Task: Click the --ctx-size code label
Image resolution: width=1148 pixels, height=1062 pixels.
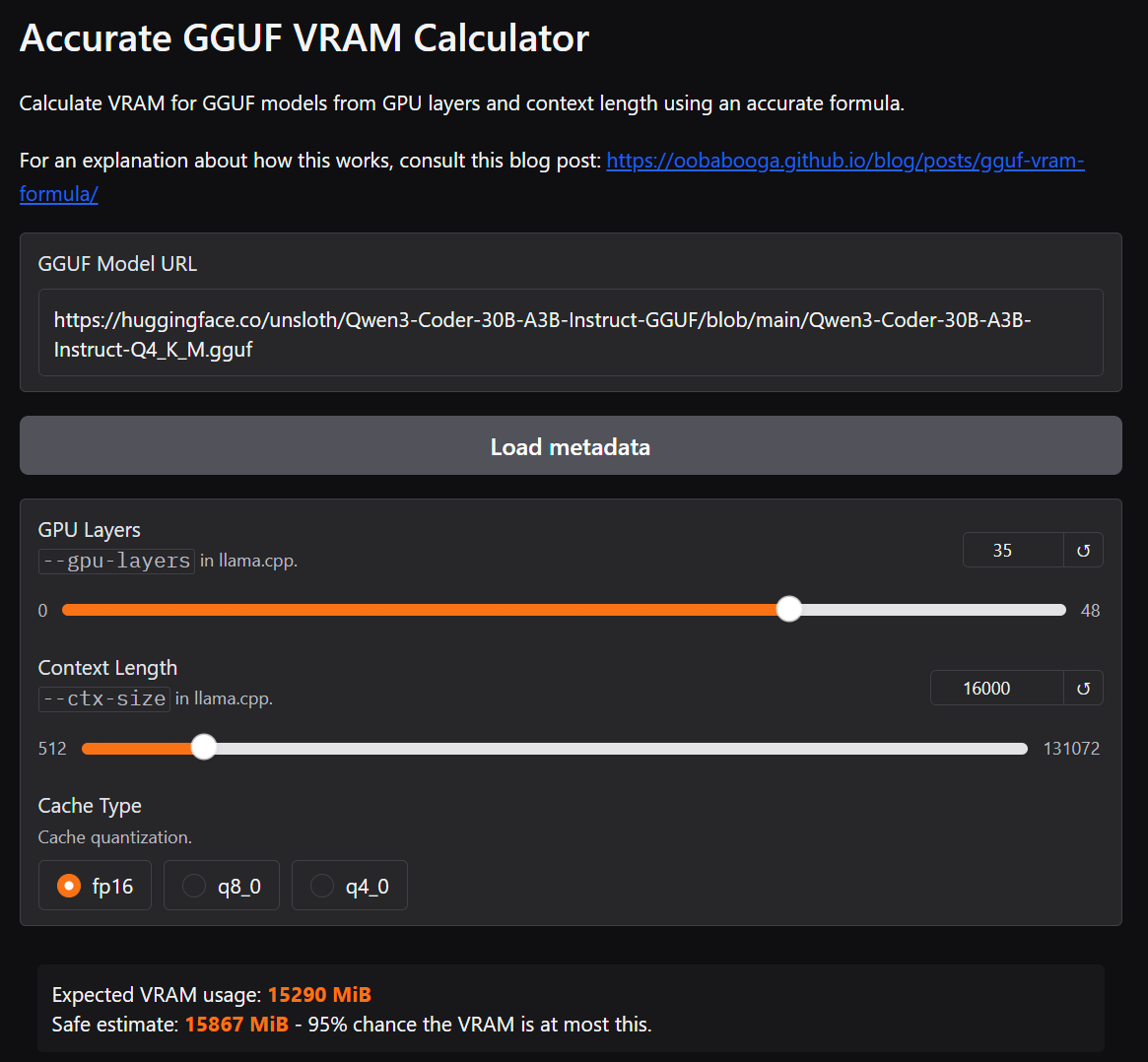Action: (x=104, y=698)
